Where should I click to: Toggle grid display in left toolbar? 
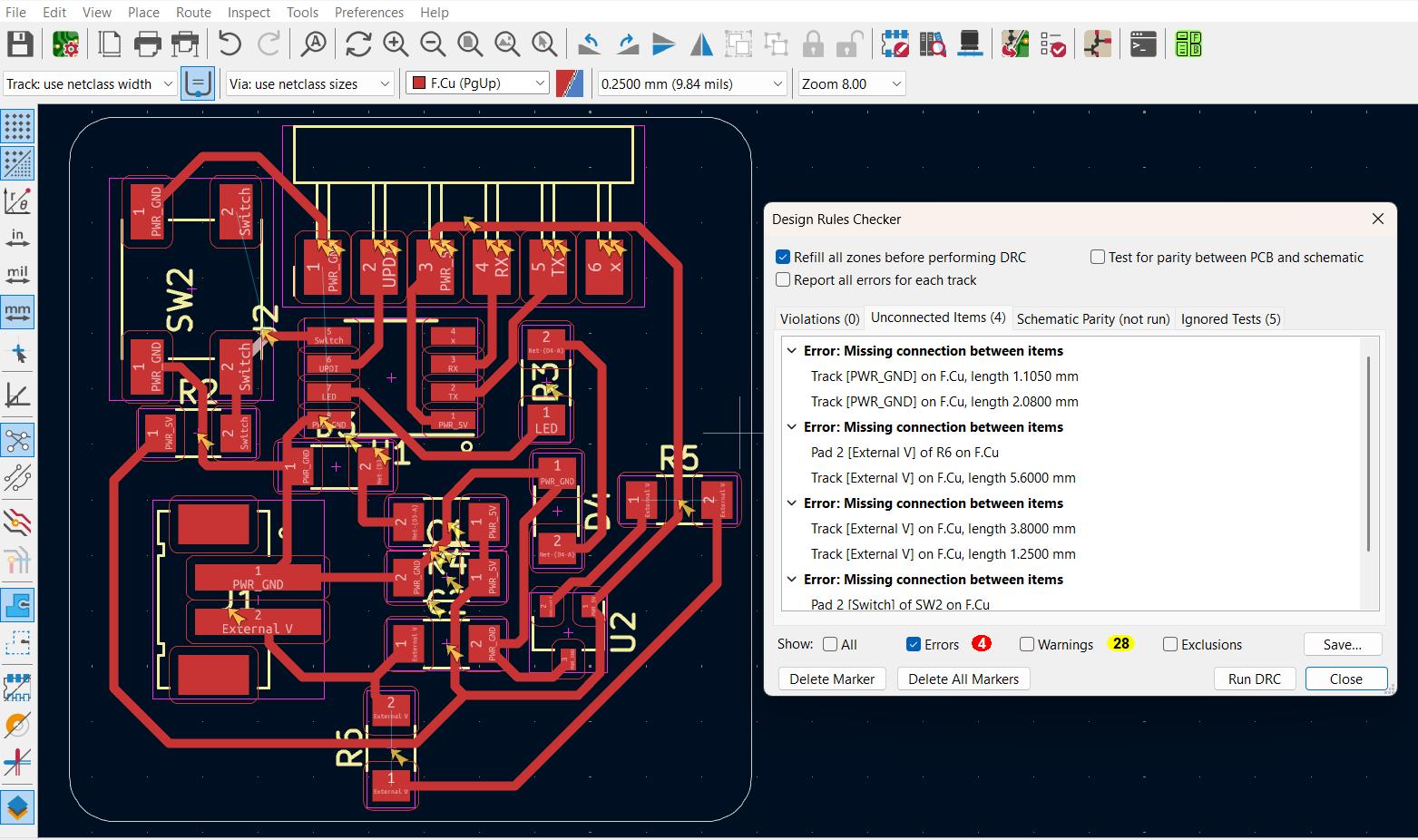(x=17, y=126)
